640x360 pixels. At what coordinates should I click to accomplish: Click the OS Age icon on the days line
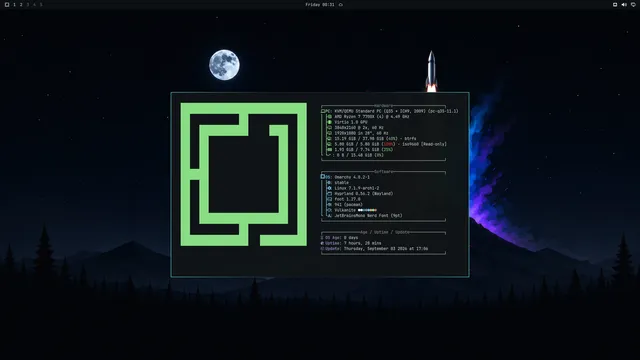point(322,238)
